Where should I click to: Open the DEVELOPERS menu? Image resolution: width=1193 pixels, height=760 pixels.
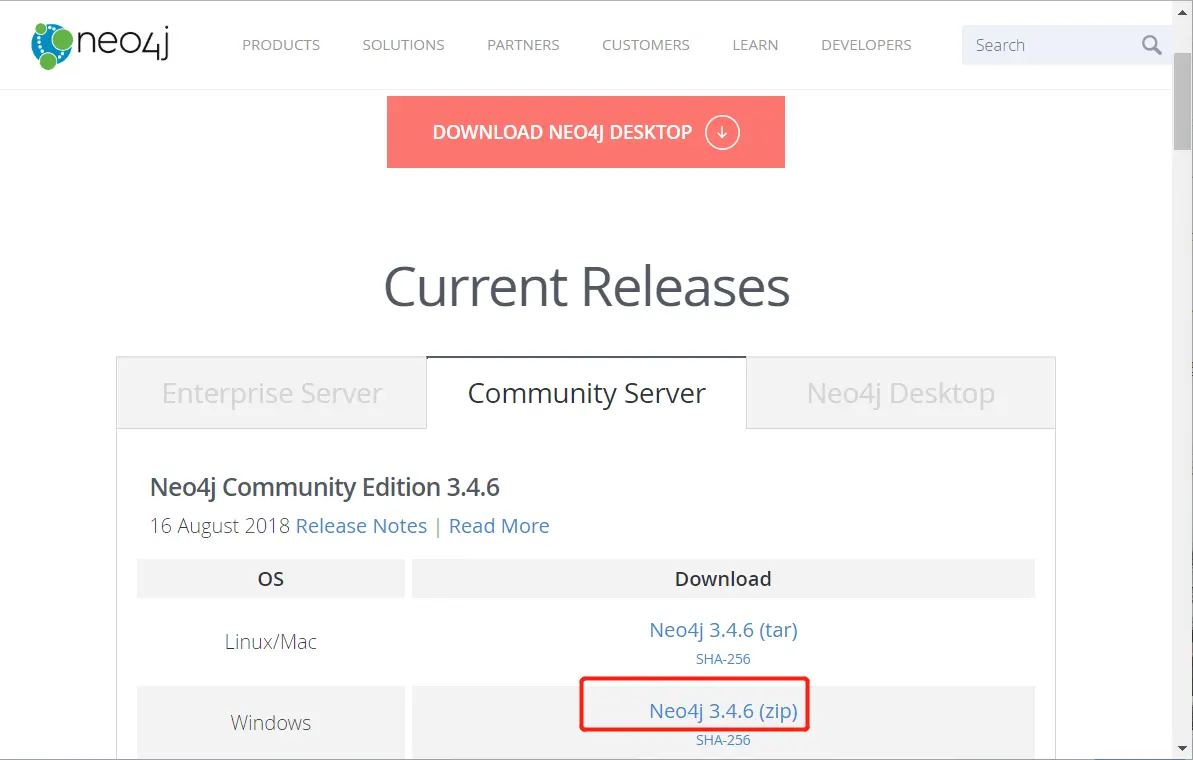point(866,45)
